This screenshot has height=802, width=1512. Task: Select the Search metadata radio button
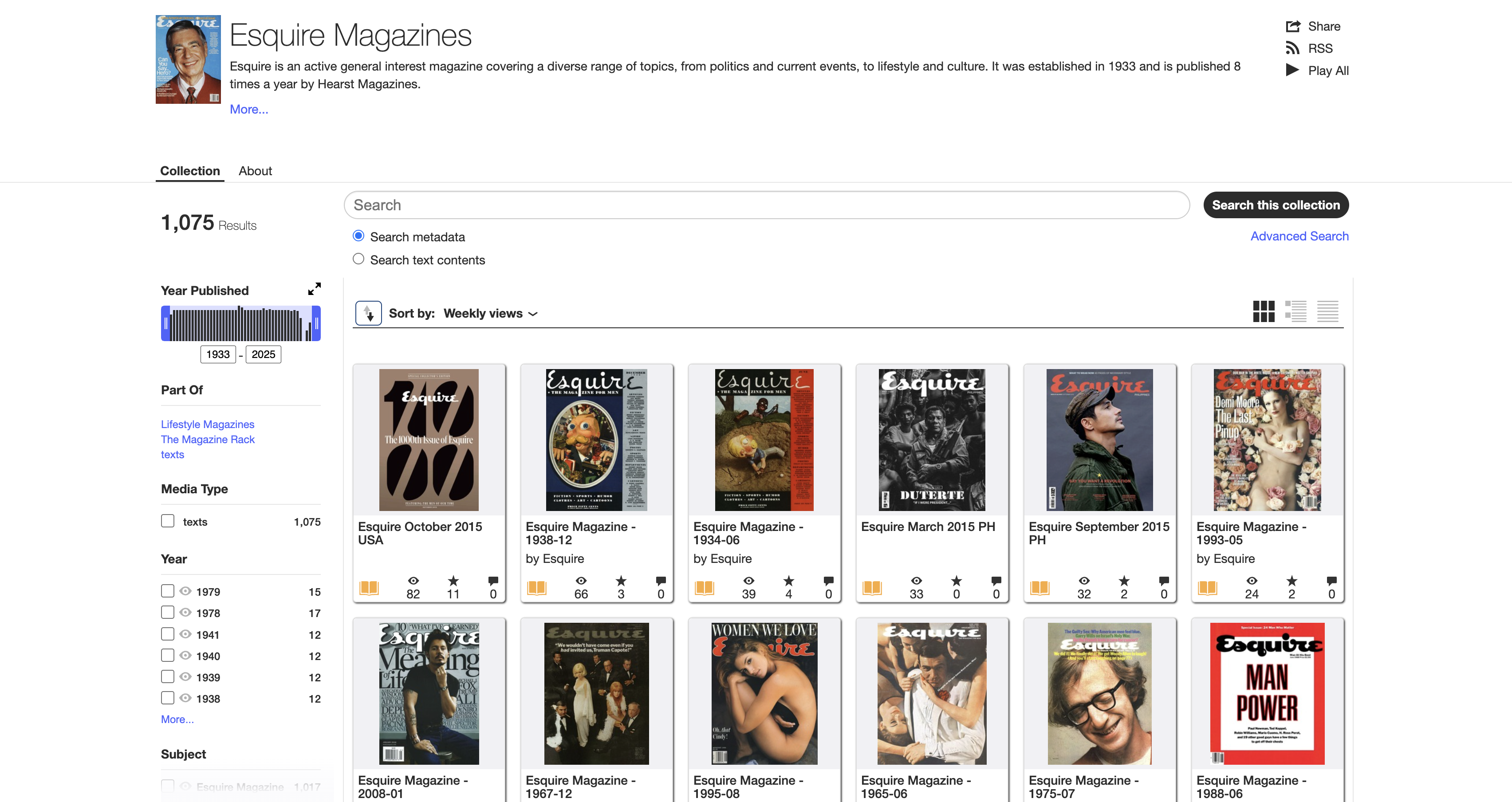[x=358, y=236]
